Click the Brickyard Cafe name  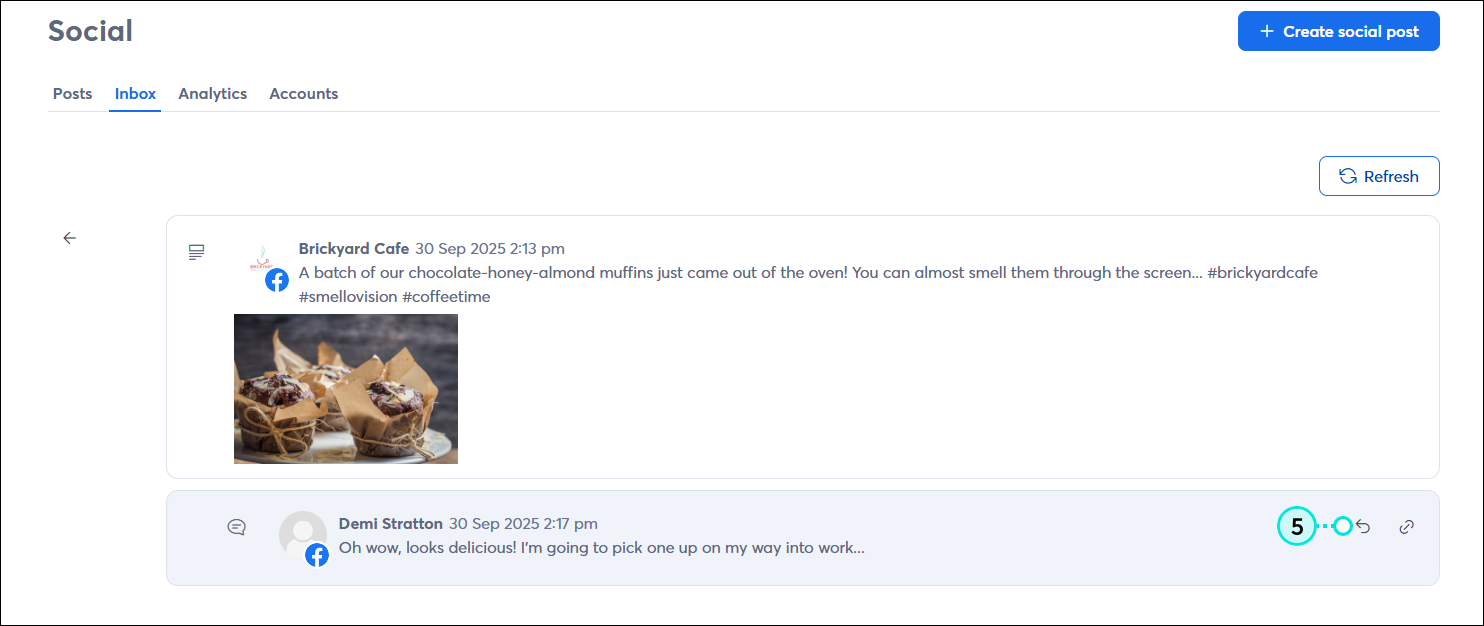(354, 249)
